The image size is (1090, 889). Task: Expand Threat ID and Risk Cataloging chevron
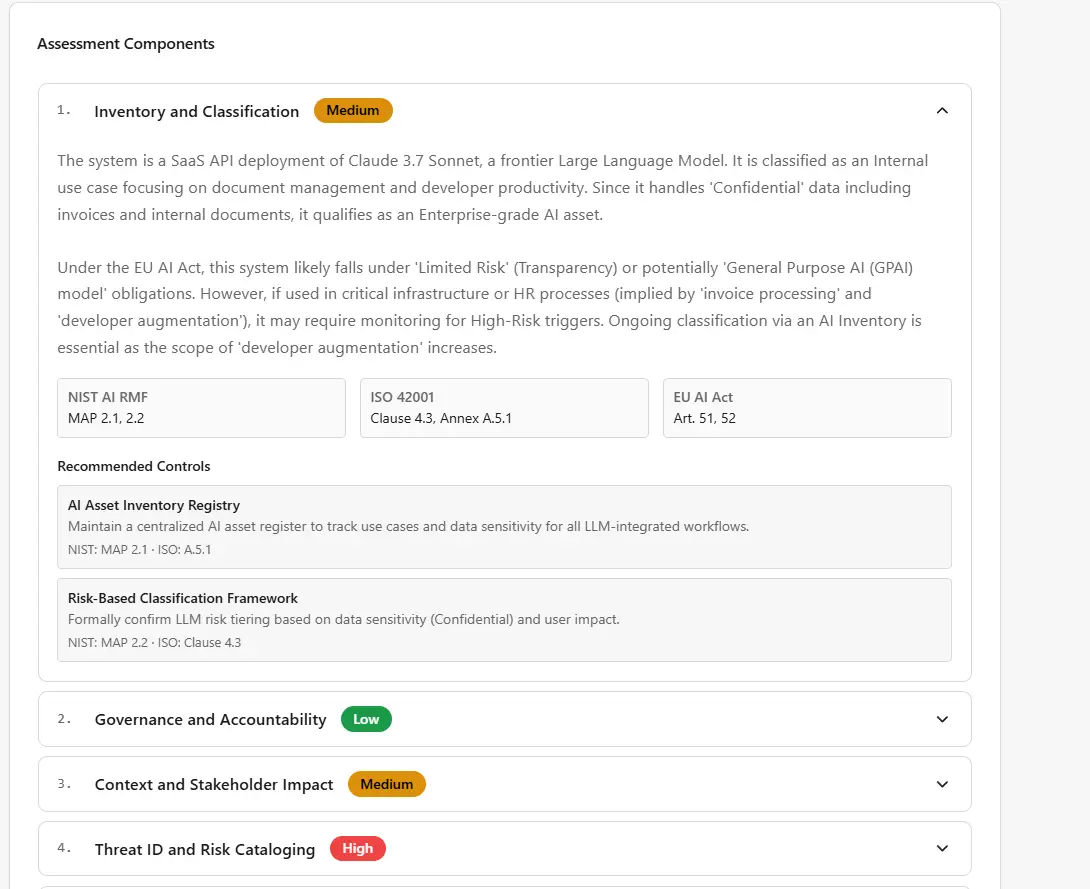pos(941,849)
